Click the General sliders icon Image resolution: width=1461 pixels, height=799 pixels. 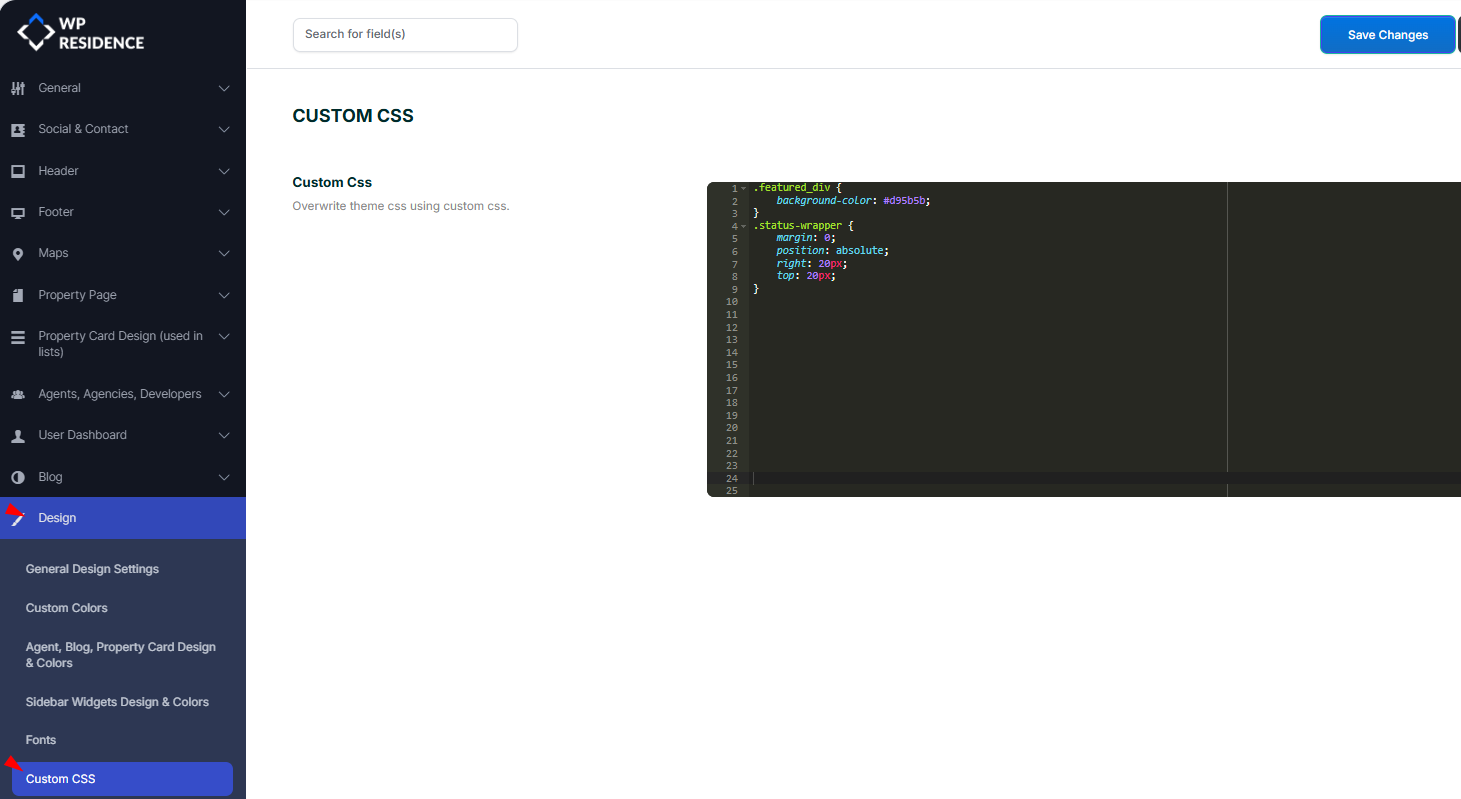[18, 88]
